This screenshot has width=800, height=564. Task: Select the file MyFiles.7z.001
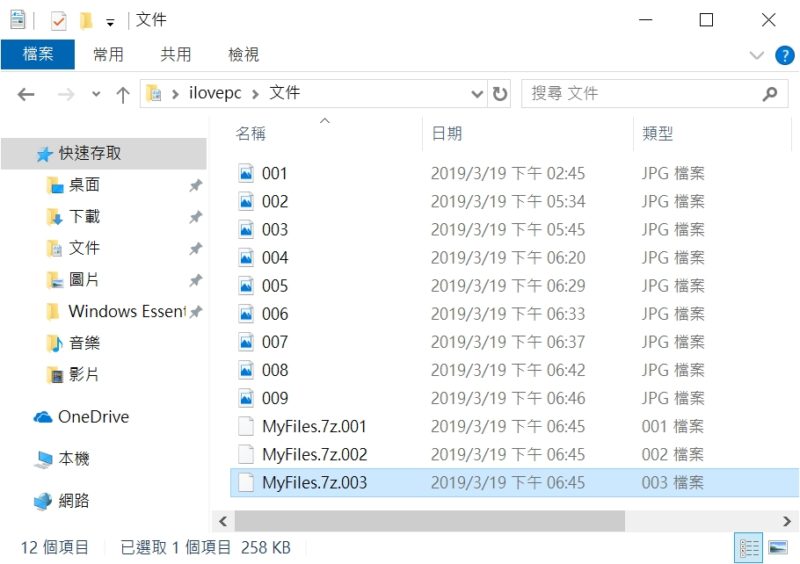[x=314, y=426]
